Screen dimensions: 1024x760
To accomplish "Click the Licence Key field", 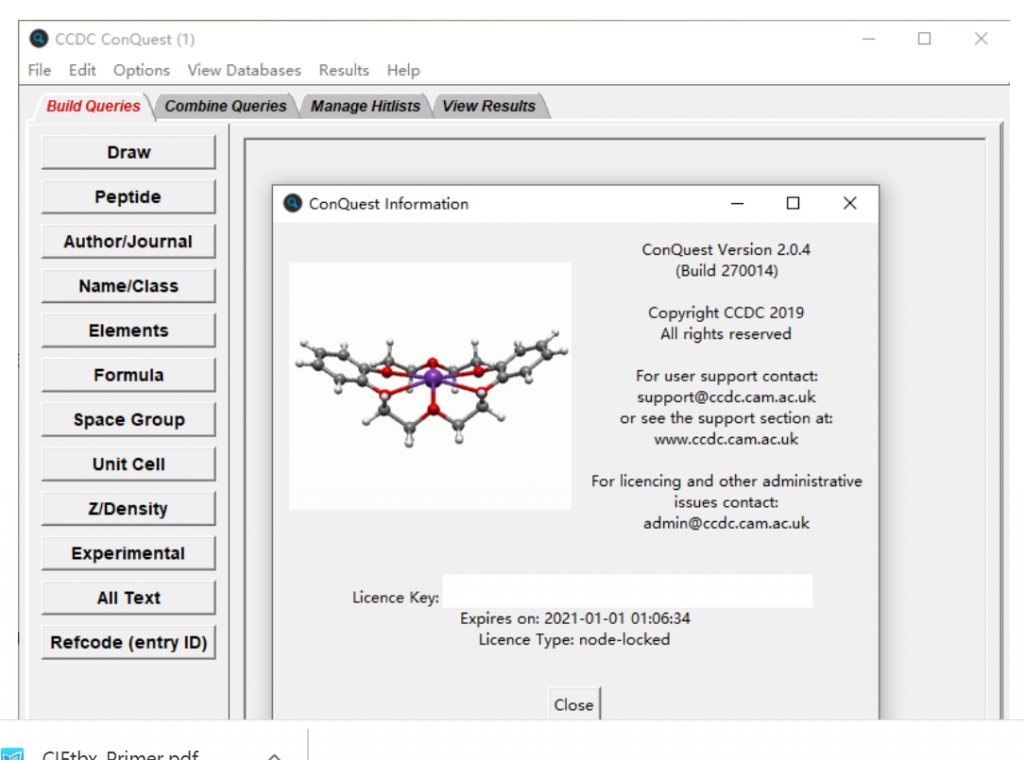I will coord(628,591).
